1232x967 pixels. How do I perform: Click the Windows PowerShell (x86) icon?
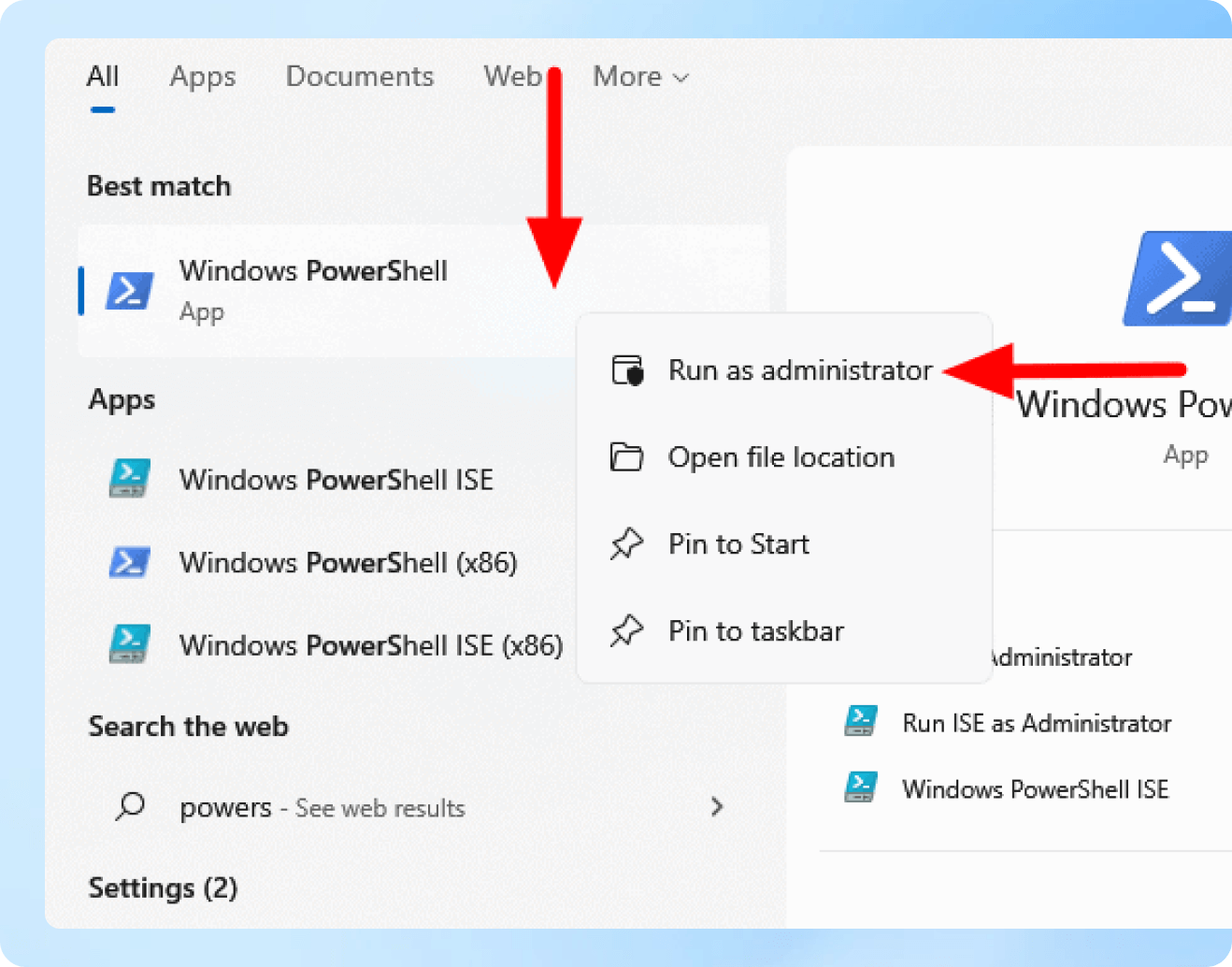[130, 562]
